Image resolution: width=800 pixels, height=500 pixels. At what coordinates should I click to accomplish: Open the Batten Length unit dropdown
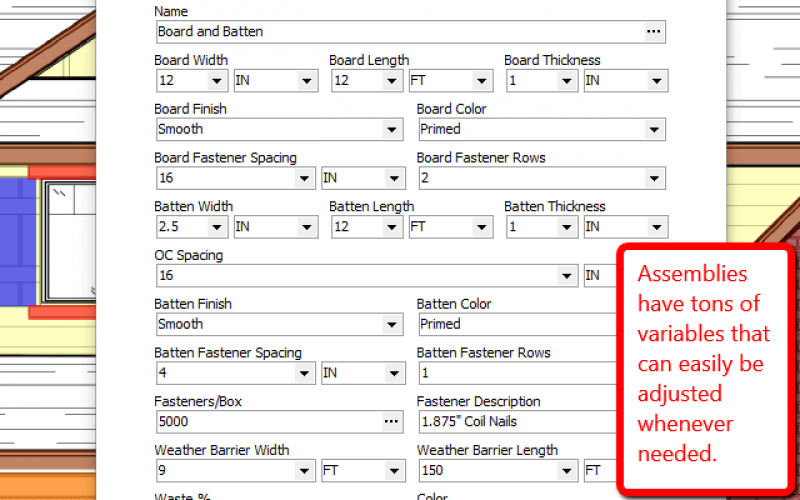pos(482,227)
